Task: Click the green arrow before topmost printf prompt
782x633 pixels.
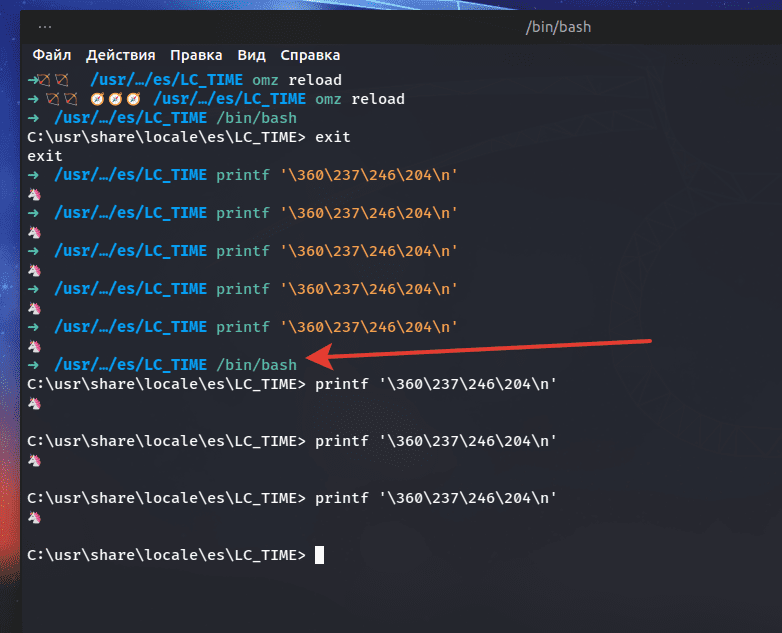Action: pos(33,175)
